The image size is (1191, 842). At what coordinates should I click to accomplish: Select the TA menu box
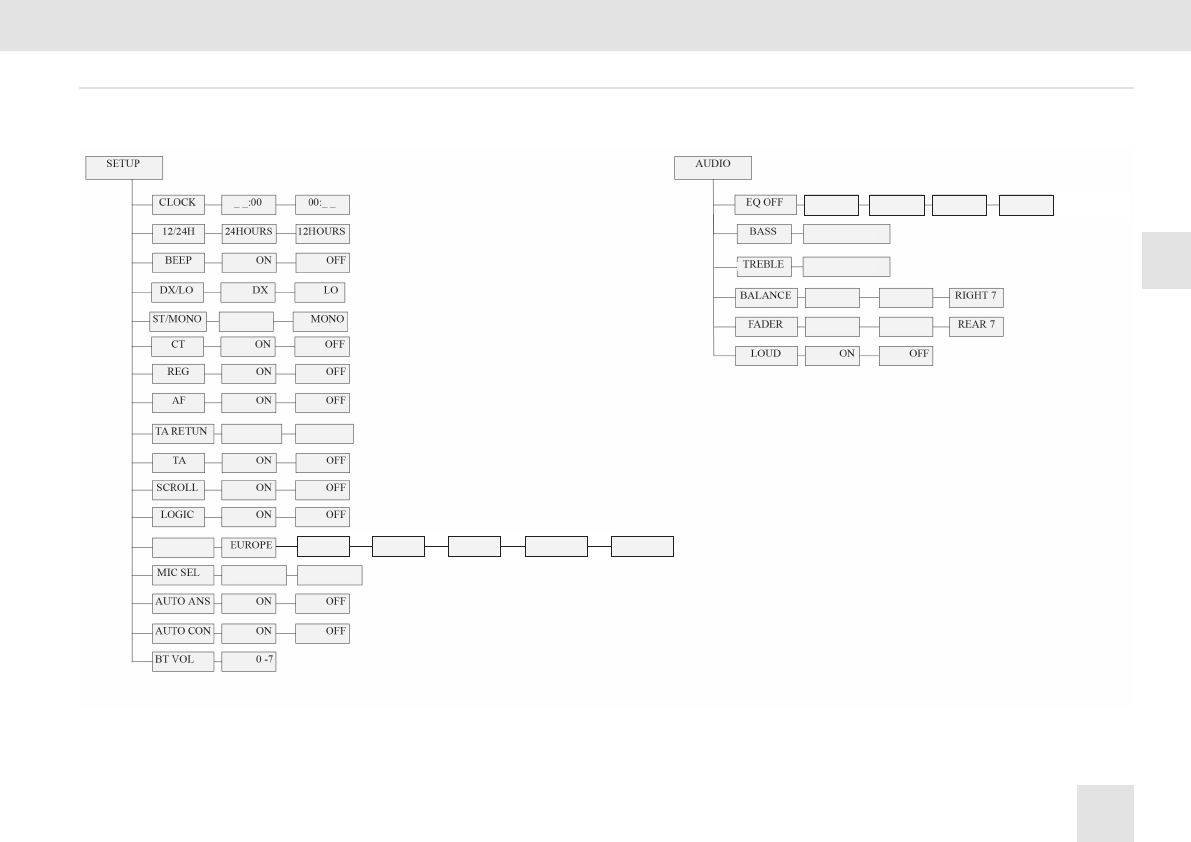point(178,463)
